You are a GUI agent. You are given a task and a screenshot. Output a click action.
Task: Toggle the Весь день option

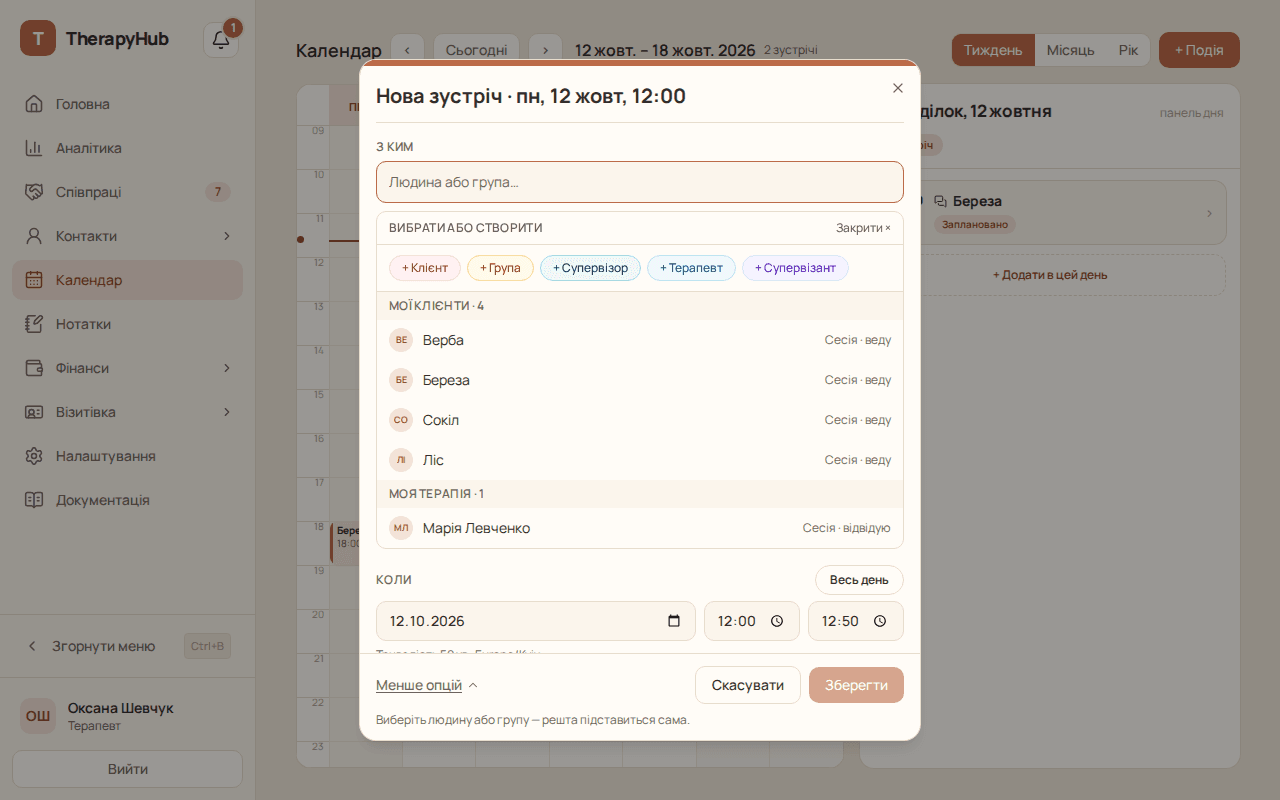click(859, 580)
